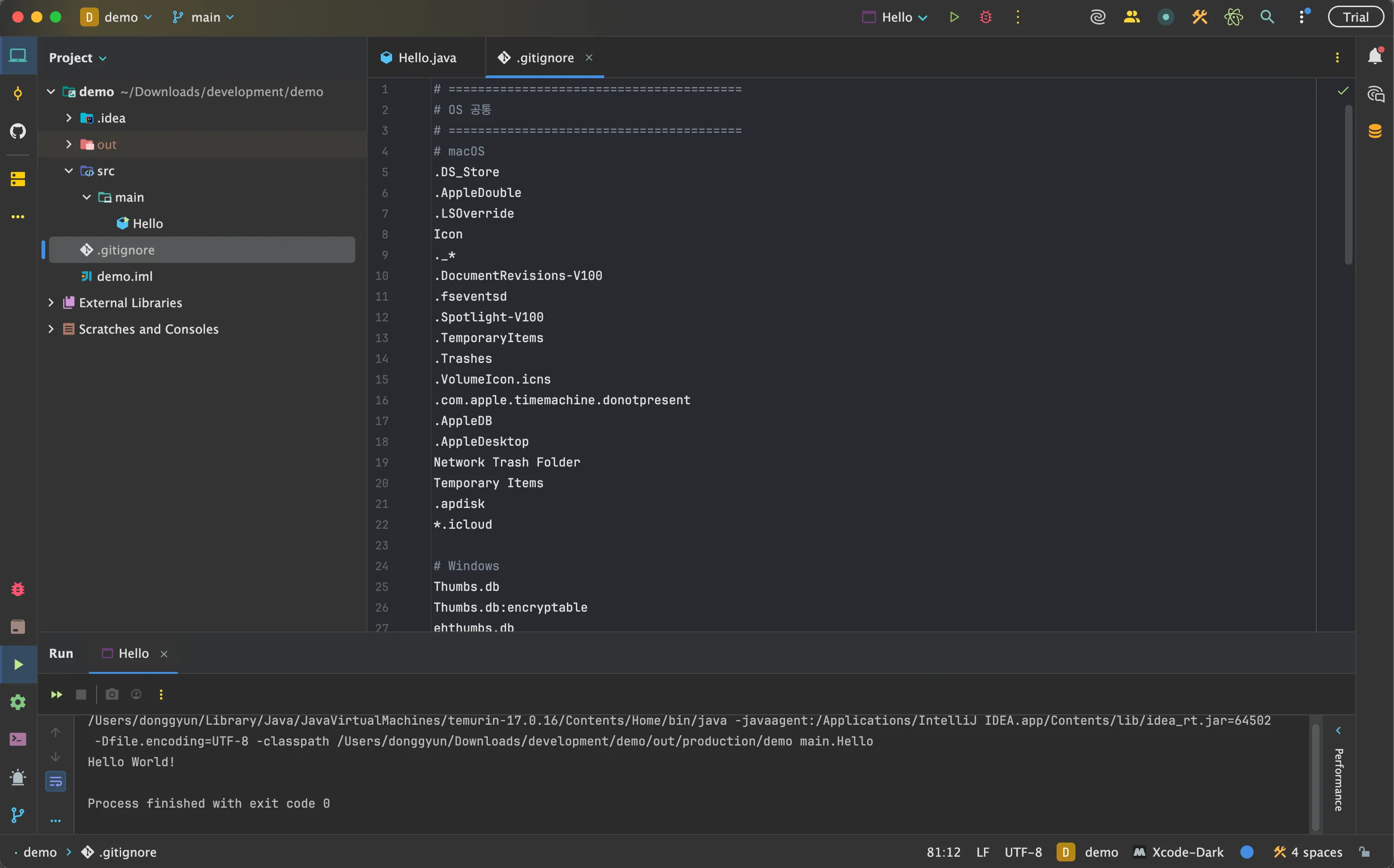Open Search Everywhere magnifier icon
Screen dimensions: 1394x868
click(1267, 17)
